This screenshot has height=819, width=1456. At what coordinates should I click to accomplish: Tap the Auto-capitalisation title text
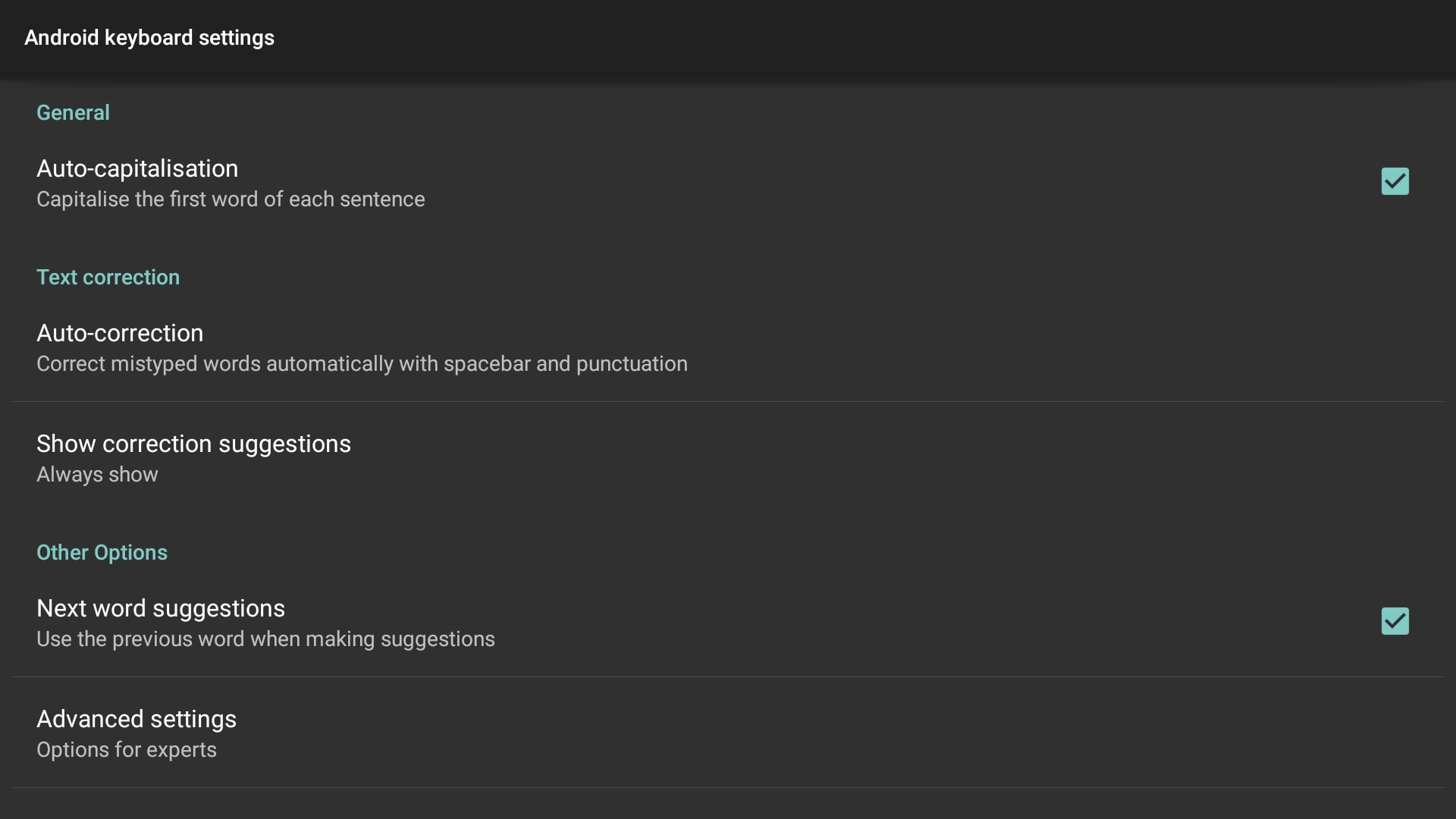coord(137,168)
